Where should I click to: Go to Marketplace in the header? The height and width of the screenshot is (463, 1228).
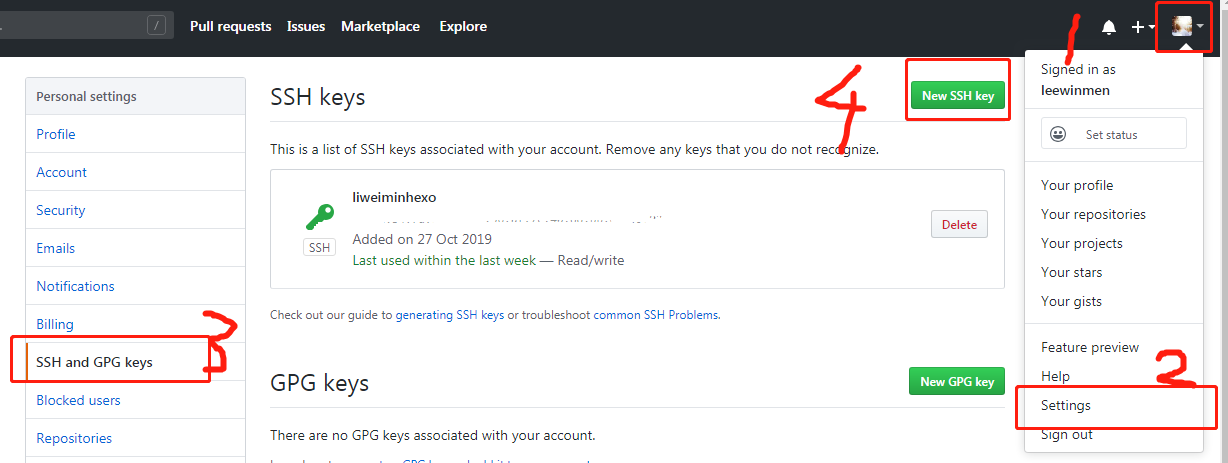click(x=380, y=27)
